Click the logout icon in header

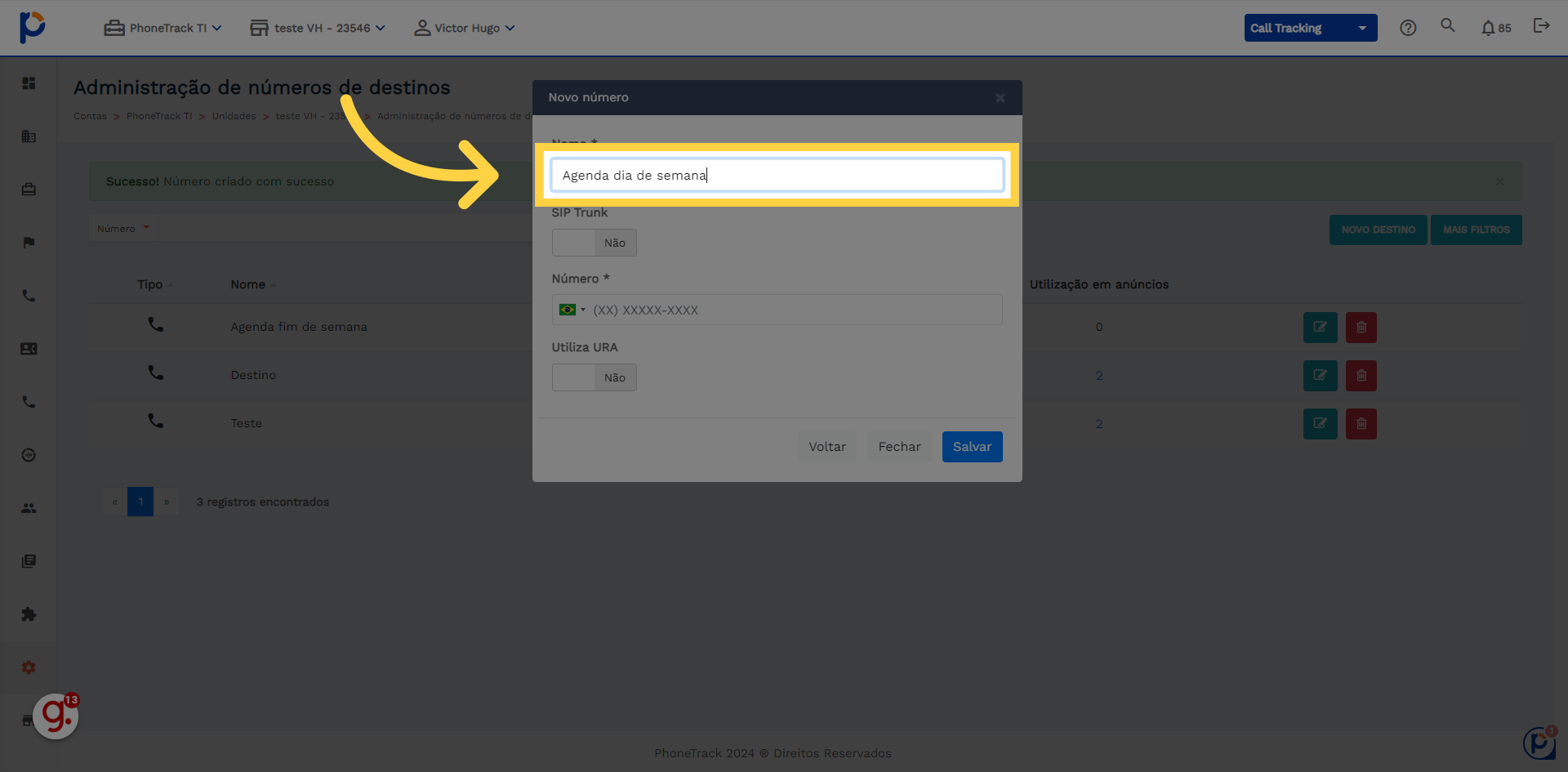coord(1541,26)
